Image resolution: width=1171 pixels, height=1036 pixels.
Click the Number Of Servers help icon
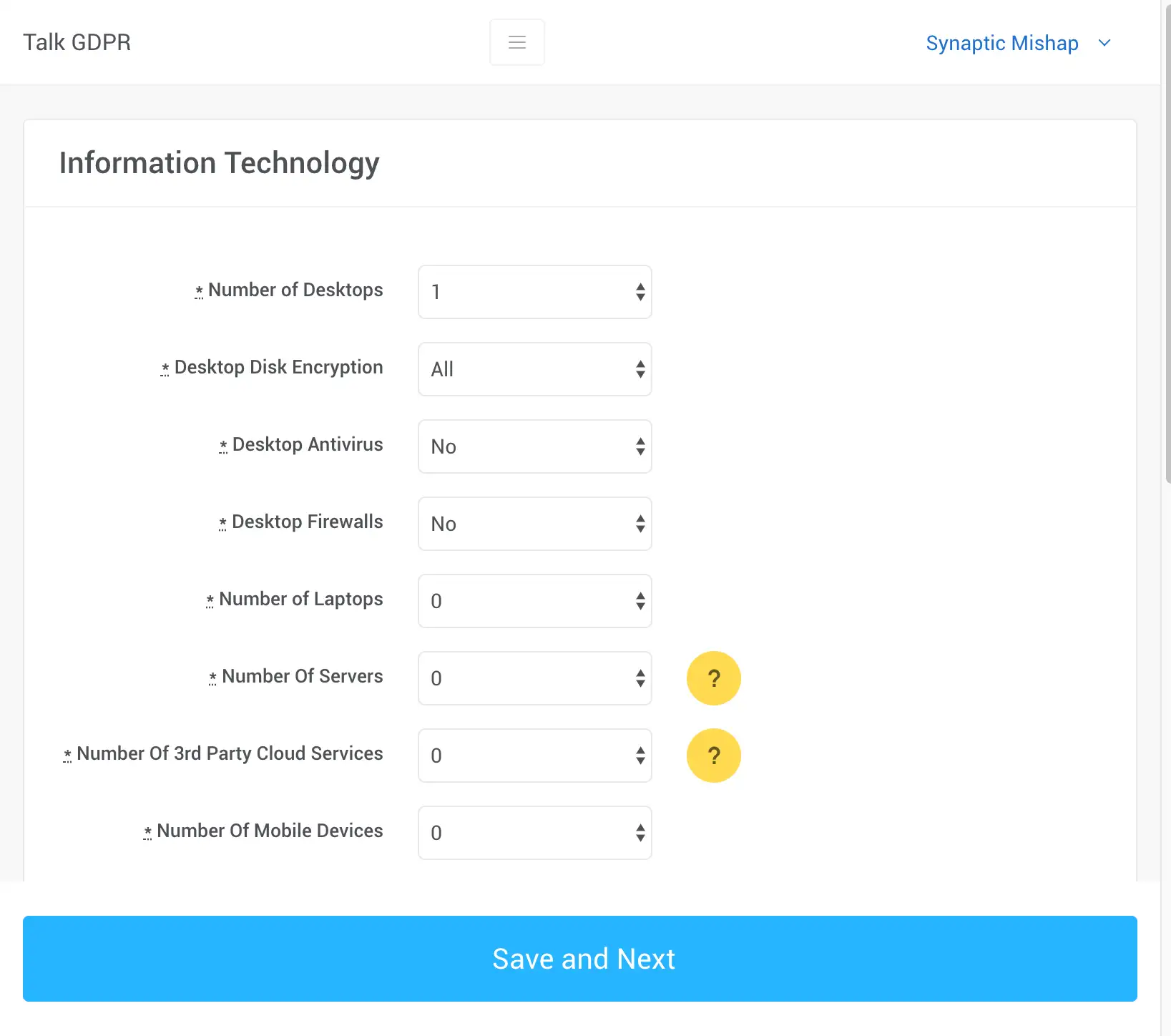pyautogui.click(x=713, y=678)
